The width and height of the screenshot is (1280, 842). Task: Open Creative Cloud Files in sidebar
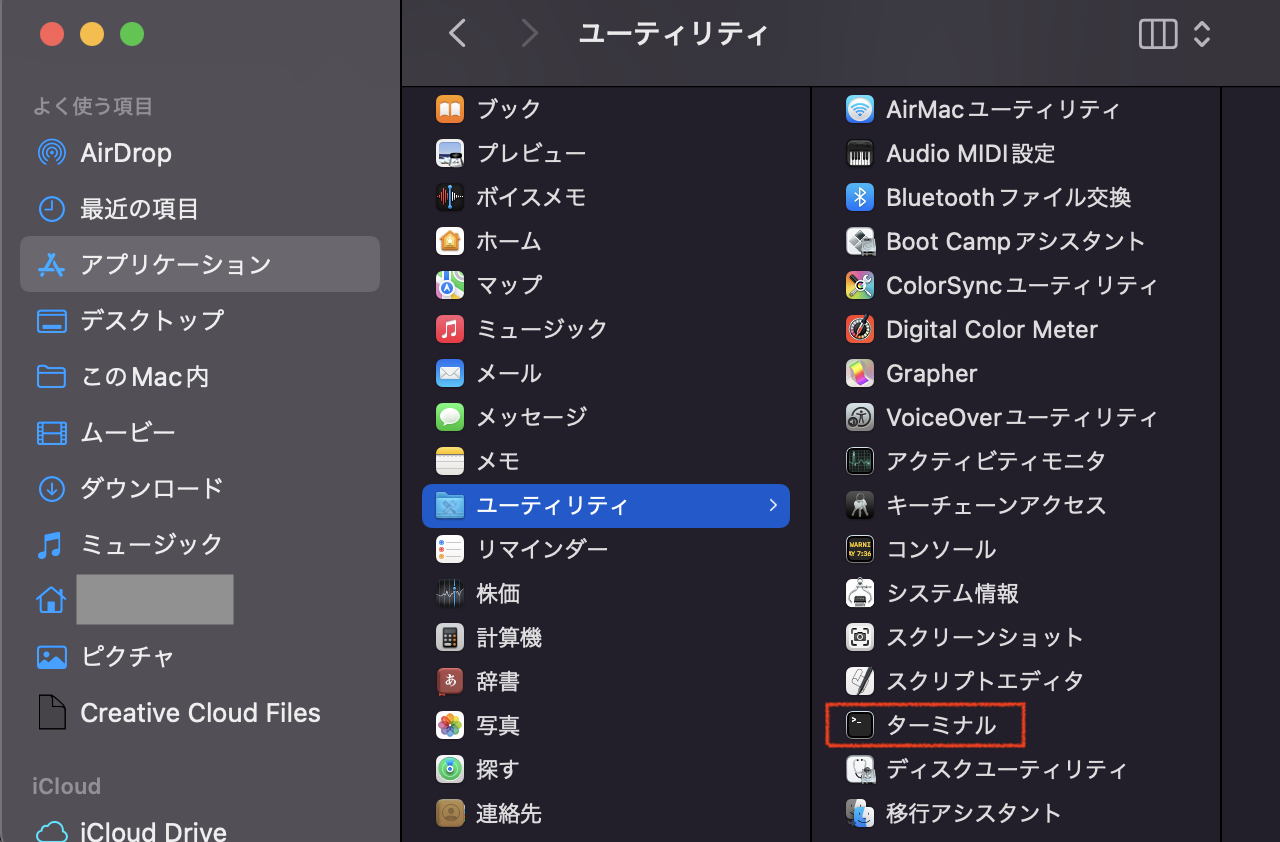pyautogui.click(x=200, y=713)
